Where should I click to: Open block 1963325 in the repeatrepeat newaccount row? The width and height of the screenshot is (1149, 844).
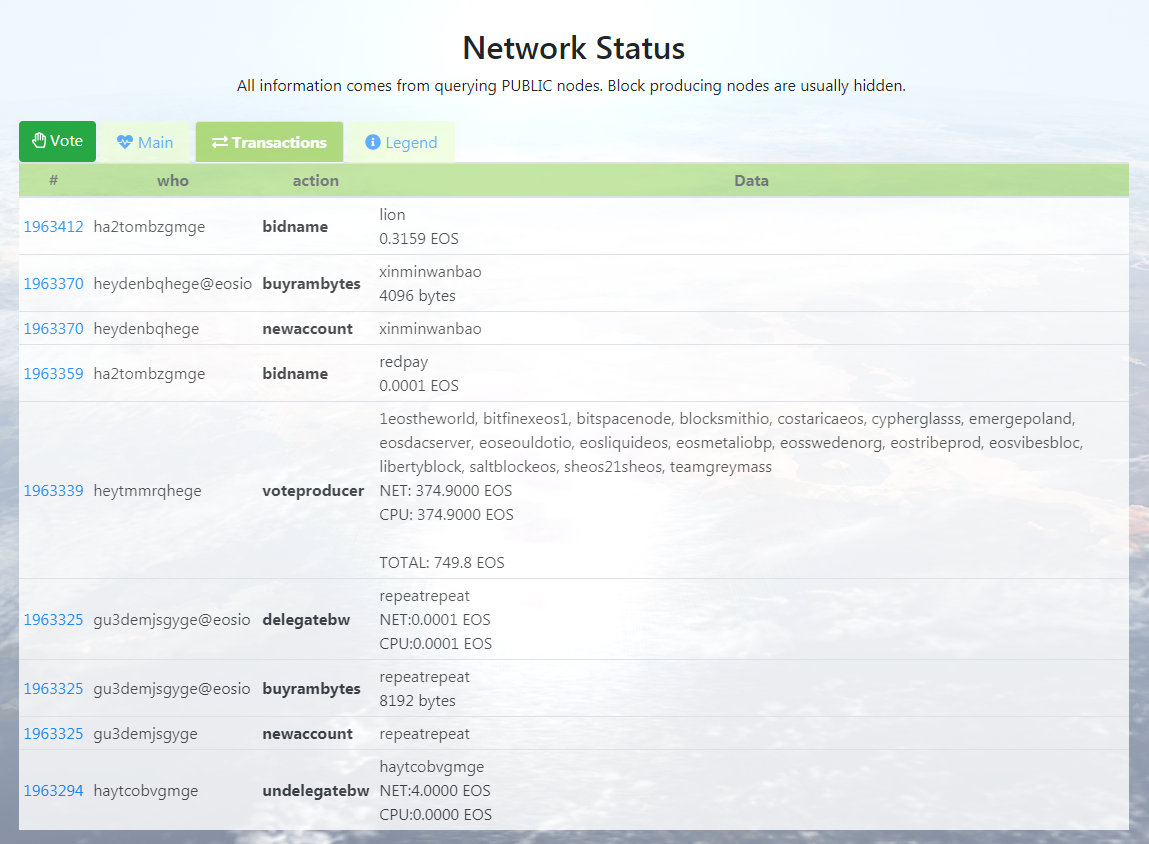[x=54, y=734]
